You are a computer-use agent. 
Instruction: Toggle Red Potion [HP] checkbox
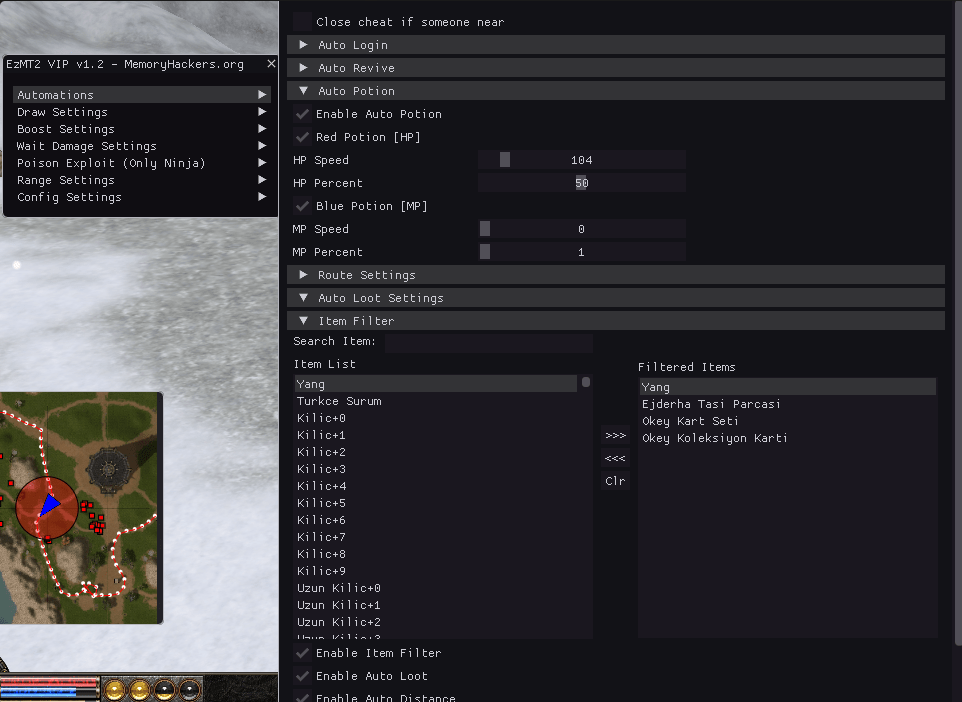(x=302, y=137)
